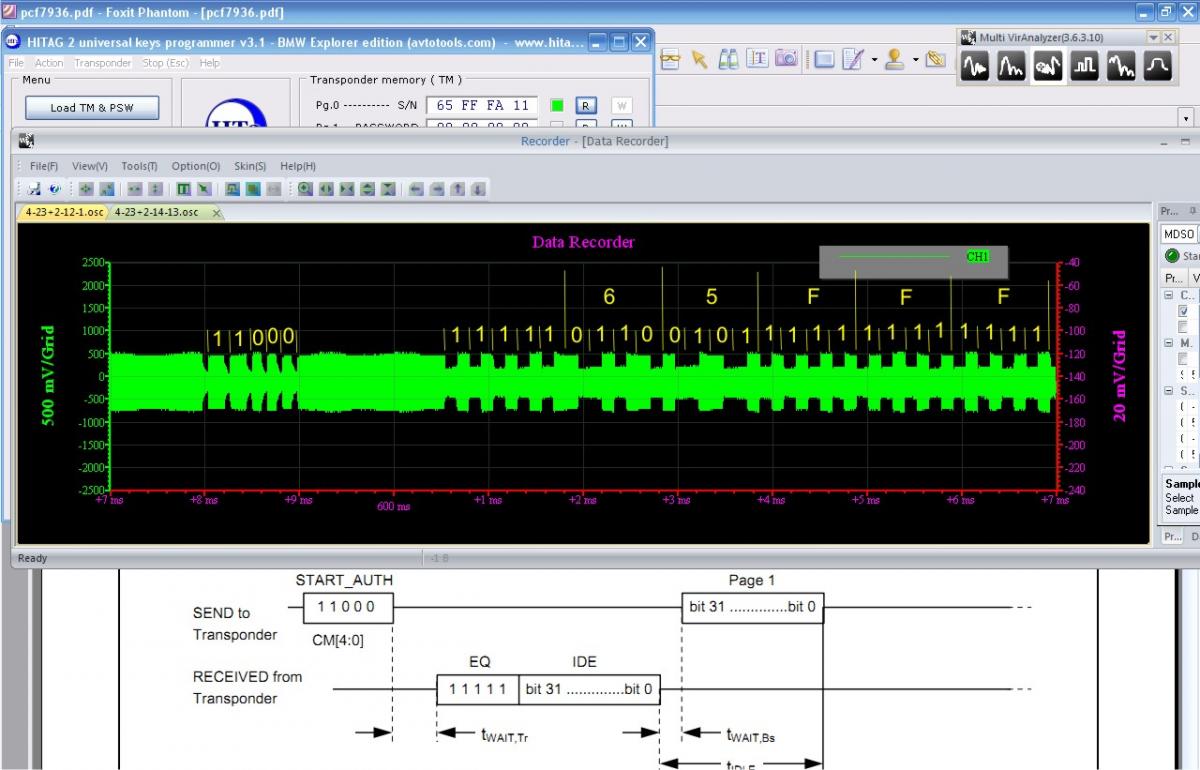Switch to the 4-23+2-14-13.osc tab
This screenshot has width=1200, height=770.
click(156, 212)
